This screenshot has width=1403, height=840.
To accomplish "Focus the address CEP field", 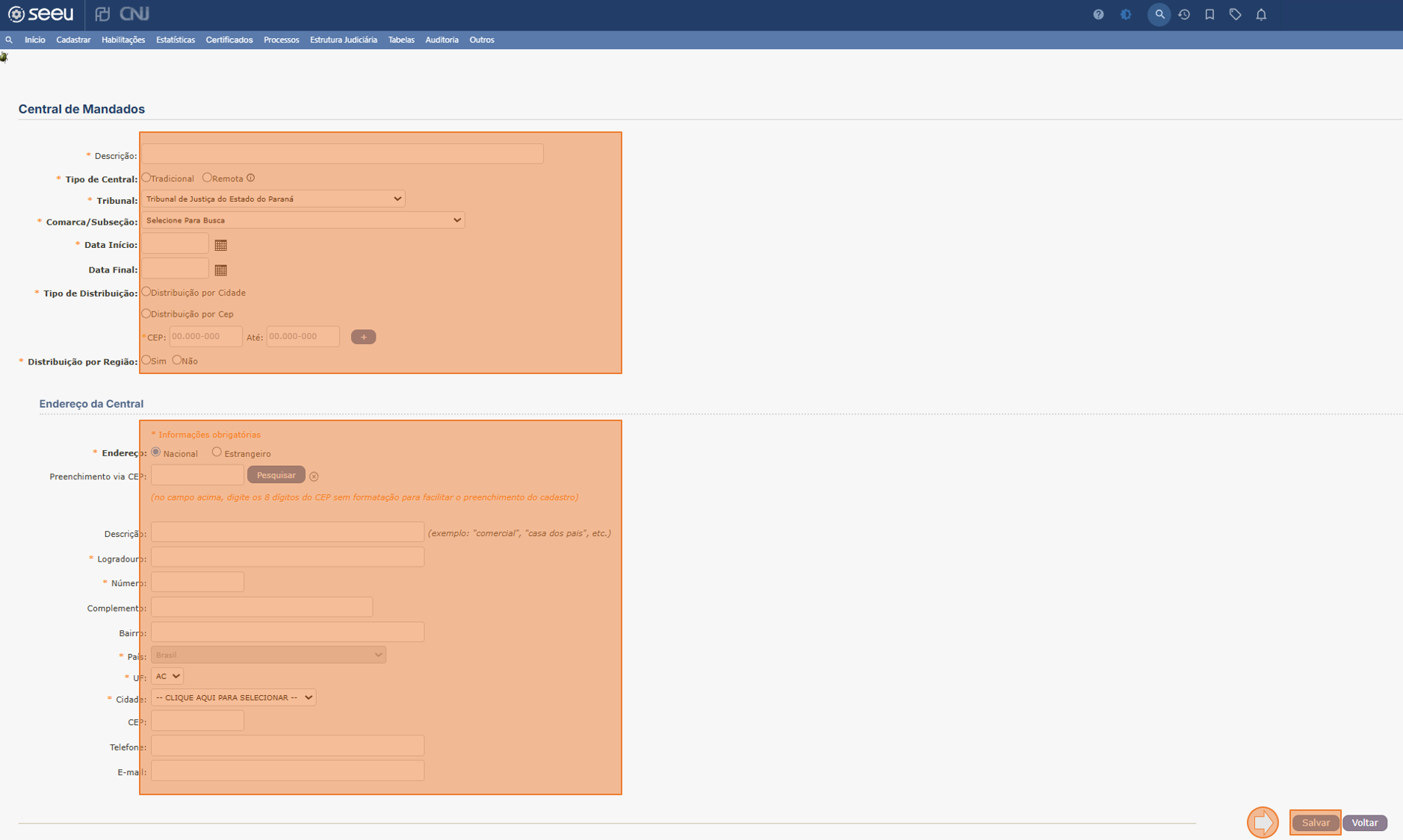I will pos(198,721).
